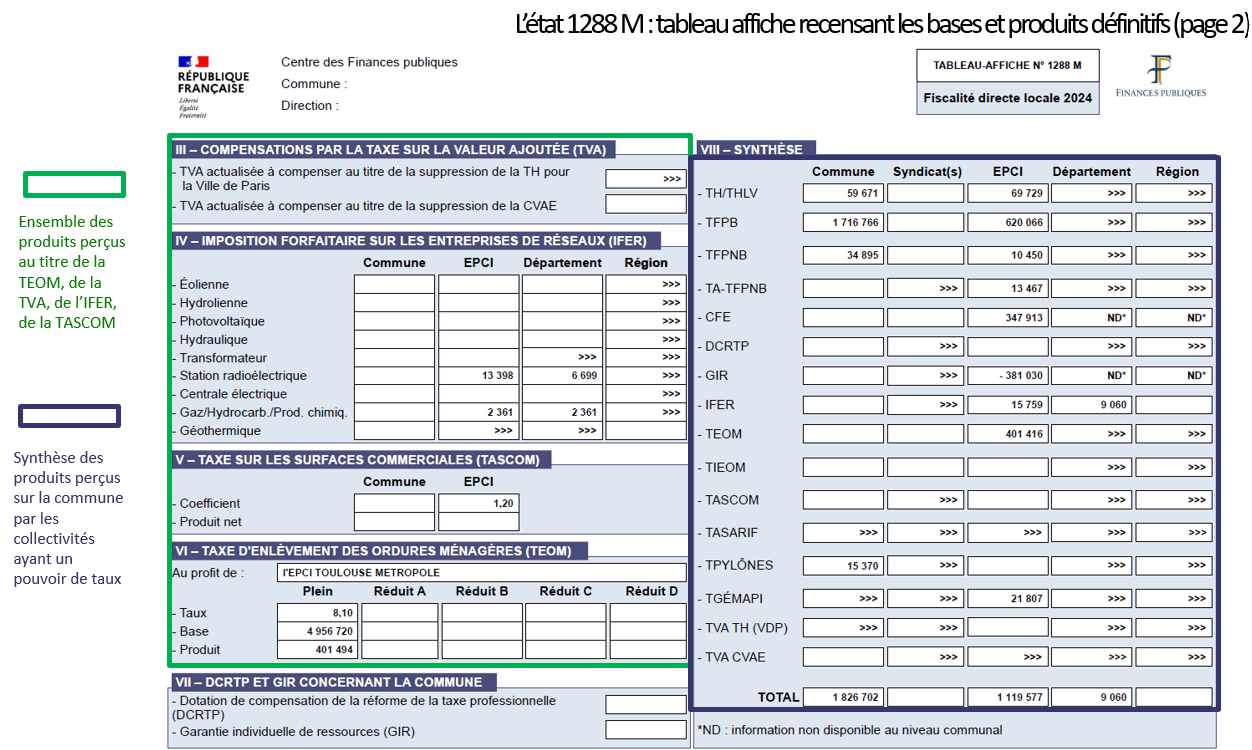Screen dimensions: 1252x750
Task: Select the TEOM Taux Plein cell 8,10
Action: 317,613
